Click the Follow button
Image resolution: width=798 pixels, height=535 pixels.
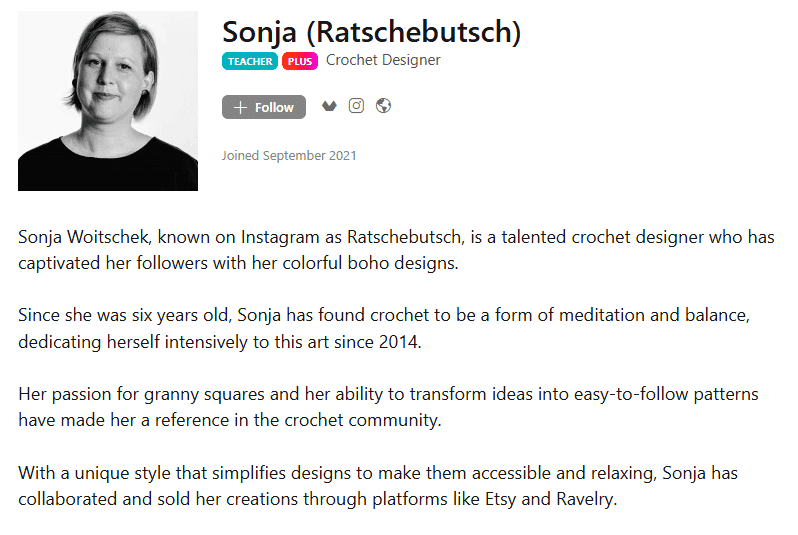[x=263, y=107]
